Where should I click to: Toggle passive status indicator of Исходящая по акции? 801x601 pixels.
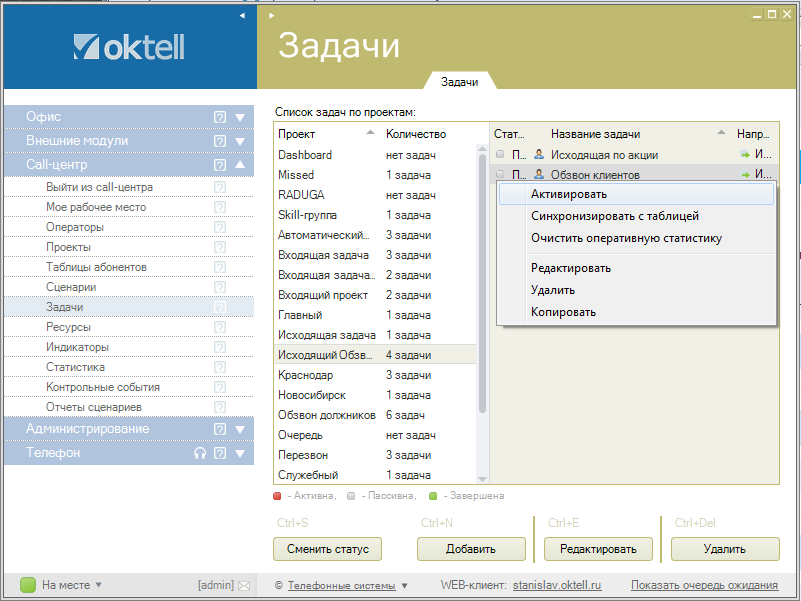pos(500,155)
